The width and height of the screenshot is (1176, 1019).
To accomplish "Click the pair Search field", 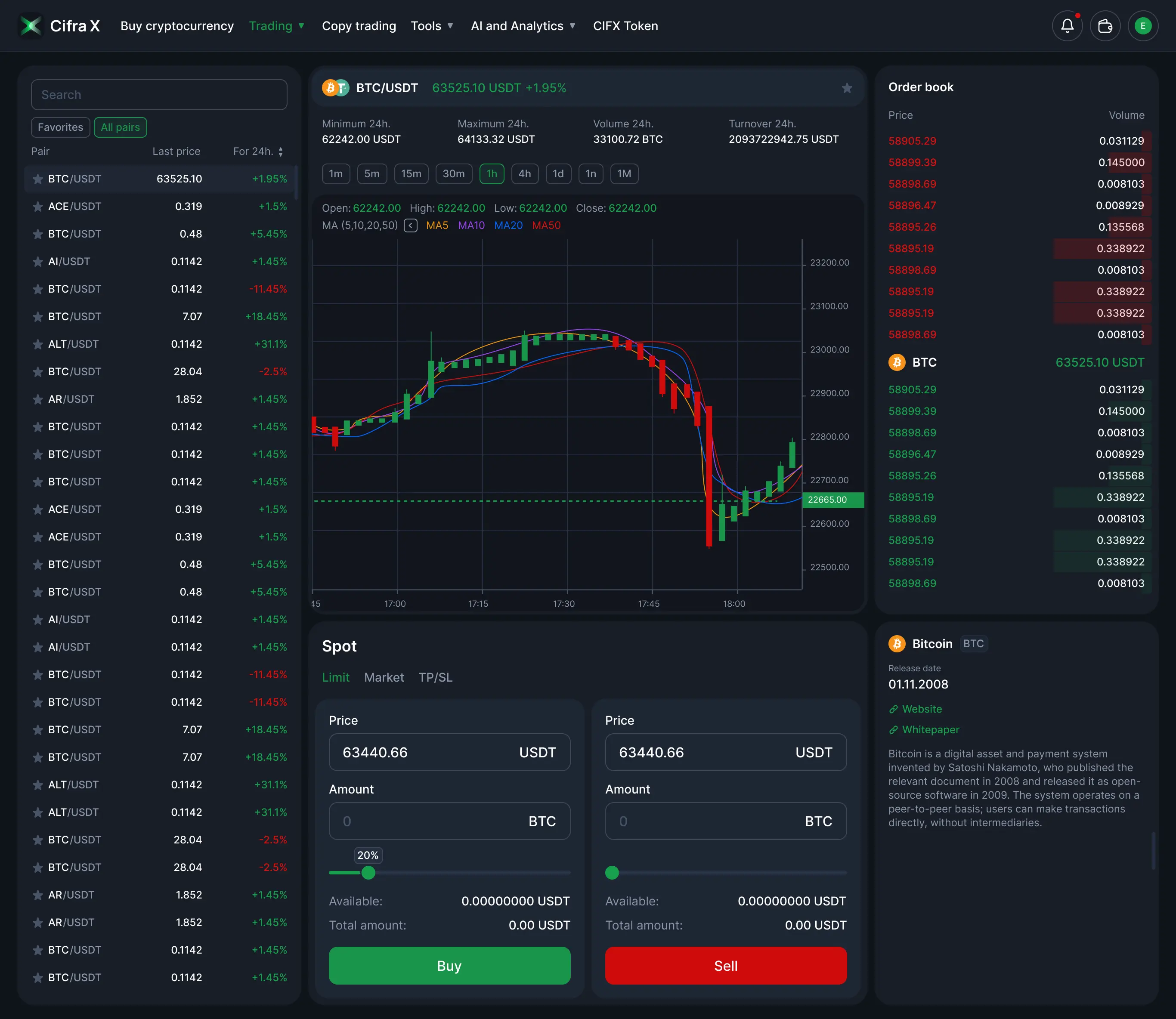I will tap(159, 94).
